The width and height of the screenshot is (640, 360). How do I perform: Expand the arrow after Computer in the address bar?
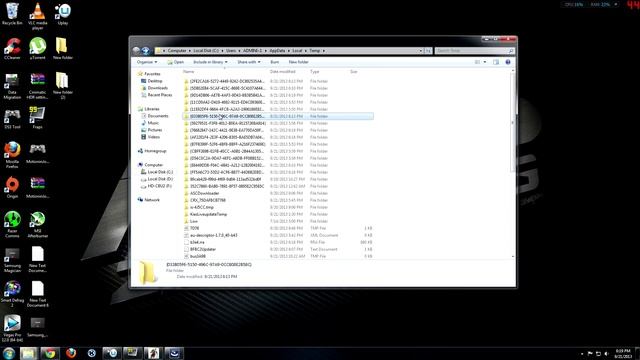coord(189,51)
